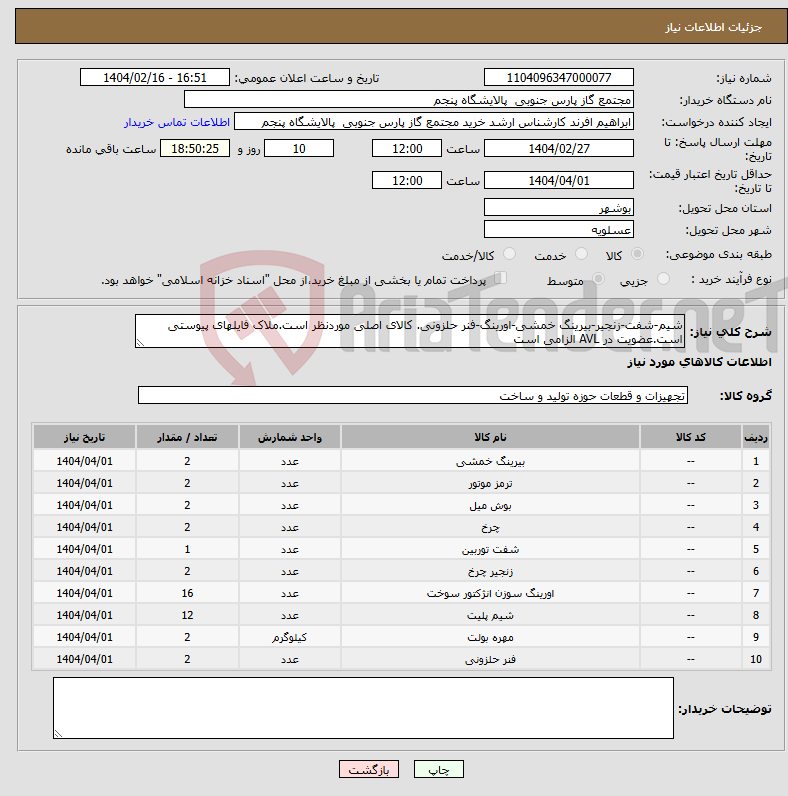Click the تاریخ نیاز column header
The height and width of the screenshot is (796, 788).
84,437
